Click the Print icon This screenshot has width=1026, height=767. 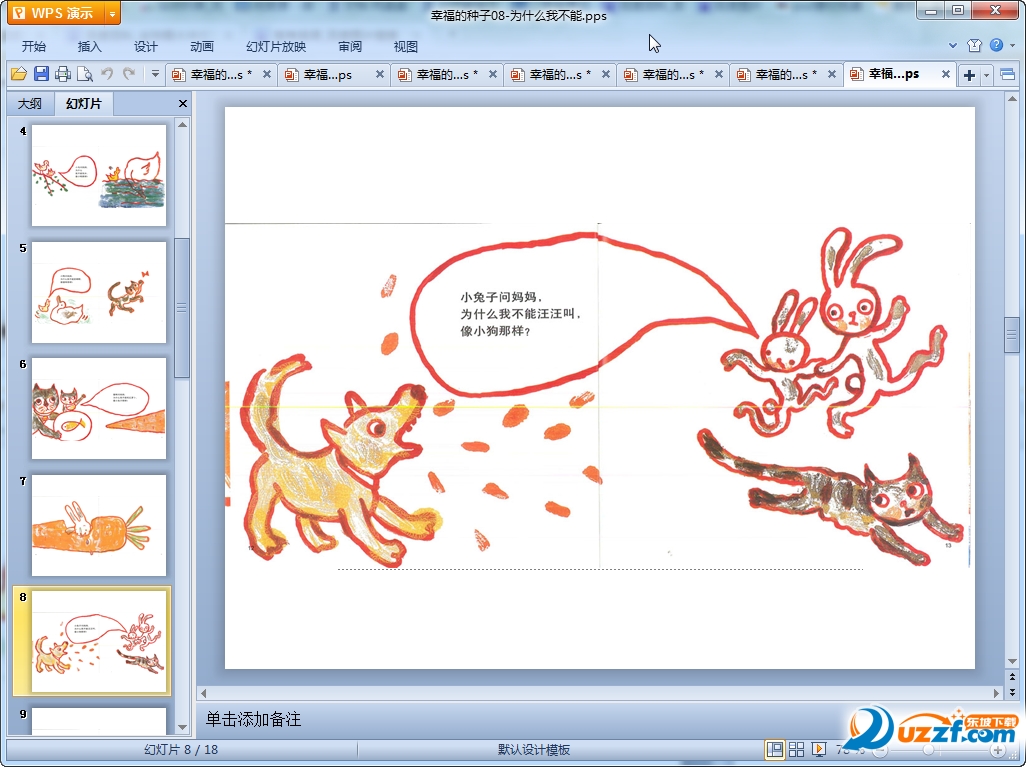point(63,74)
